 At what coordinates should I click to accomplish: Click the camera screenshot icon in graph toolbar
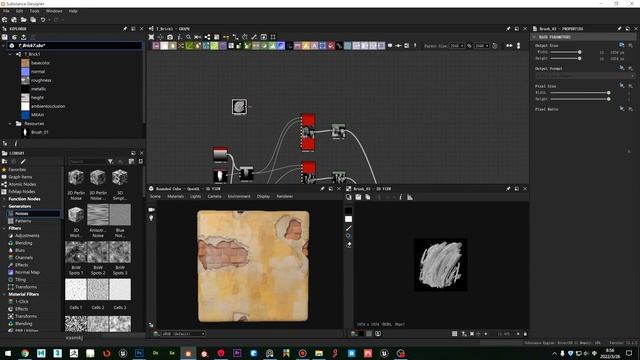click(170, 37)
